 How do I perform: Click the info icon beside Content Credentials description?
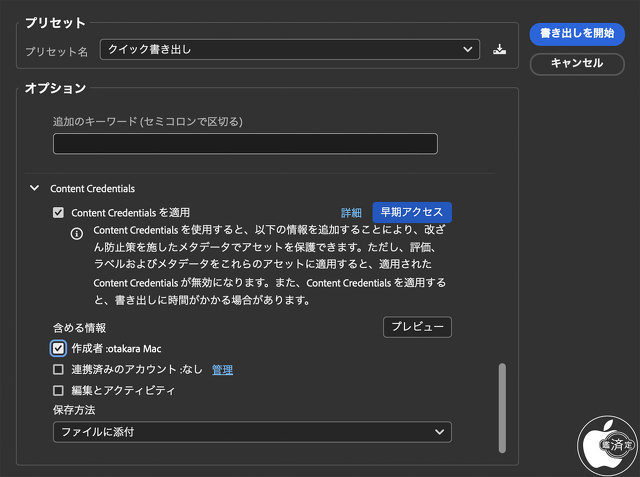(x=77, y=234)
